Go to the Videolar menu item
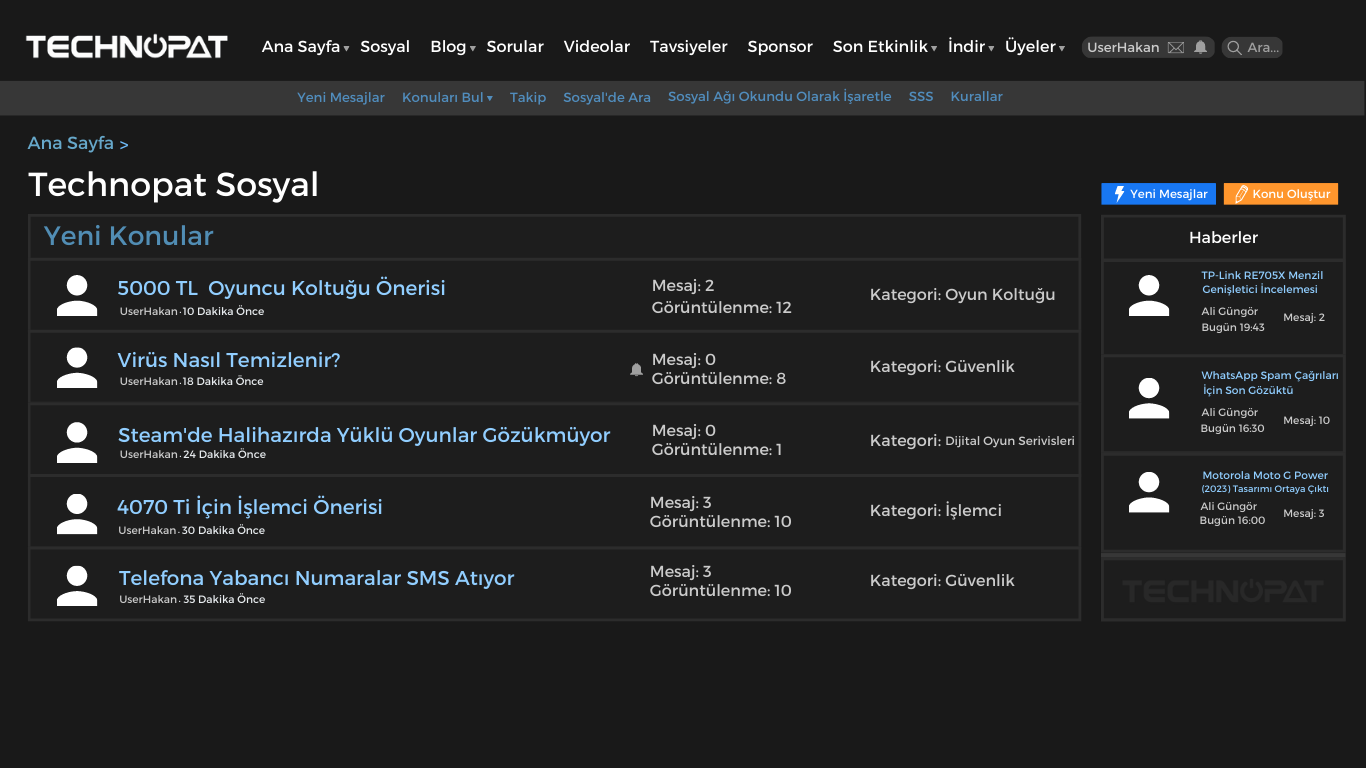This screenshot has width=1366, height=768. click(x=597, y=47)
